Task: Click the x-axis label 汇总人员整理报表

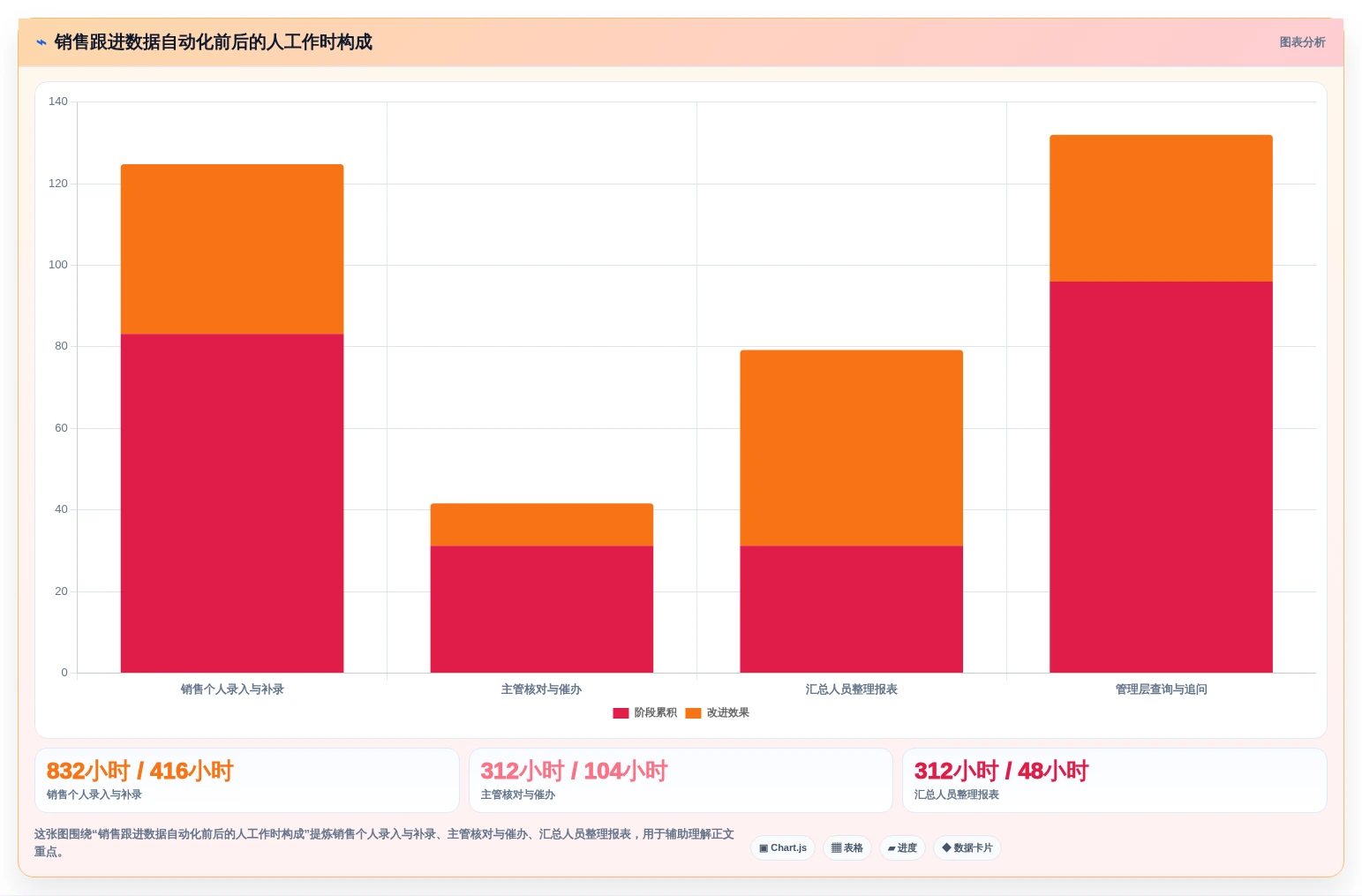Action: pyautogui.click(x=852, y=689)
